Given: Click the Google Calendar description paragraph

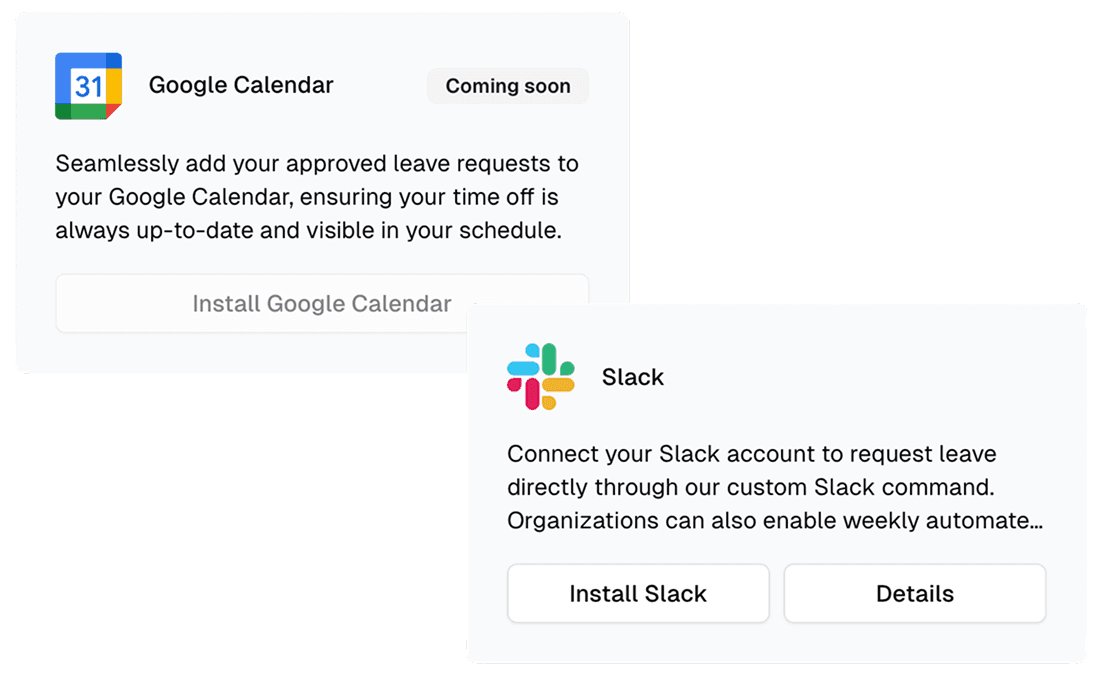Looking at the screenshot, I should [x=318, y=197].
